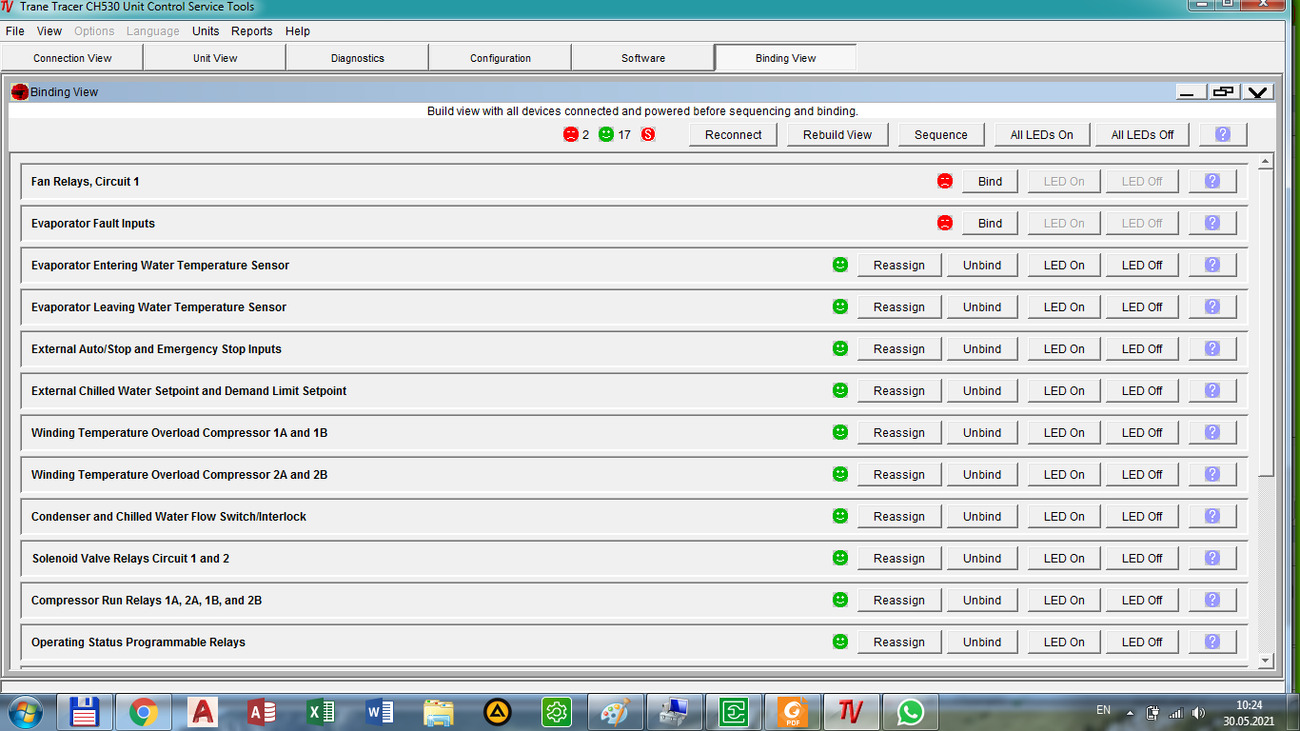Unbind Evaporator Leaving Water Temperature Sensor
This screenshot has height=731, width=1300.
pos(982,307)
